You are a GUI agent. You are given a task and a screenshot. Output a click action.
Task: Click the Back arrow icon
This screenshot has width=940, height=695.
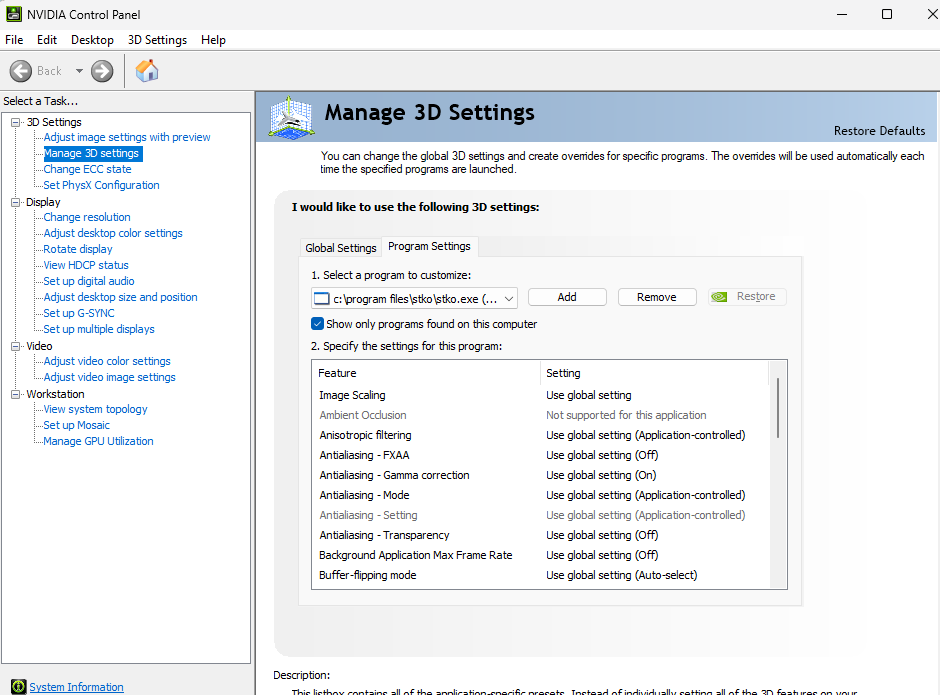click(21, 71)
